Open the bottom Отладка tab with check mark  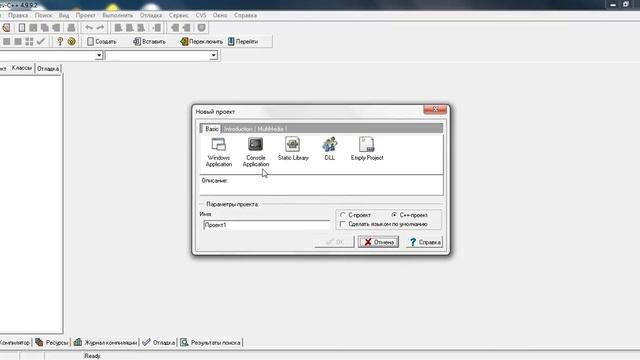point(158,342)
